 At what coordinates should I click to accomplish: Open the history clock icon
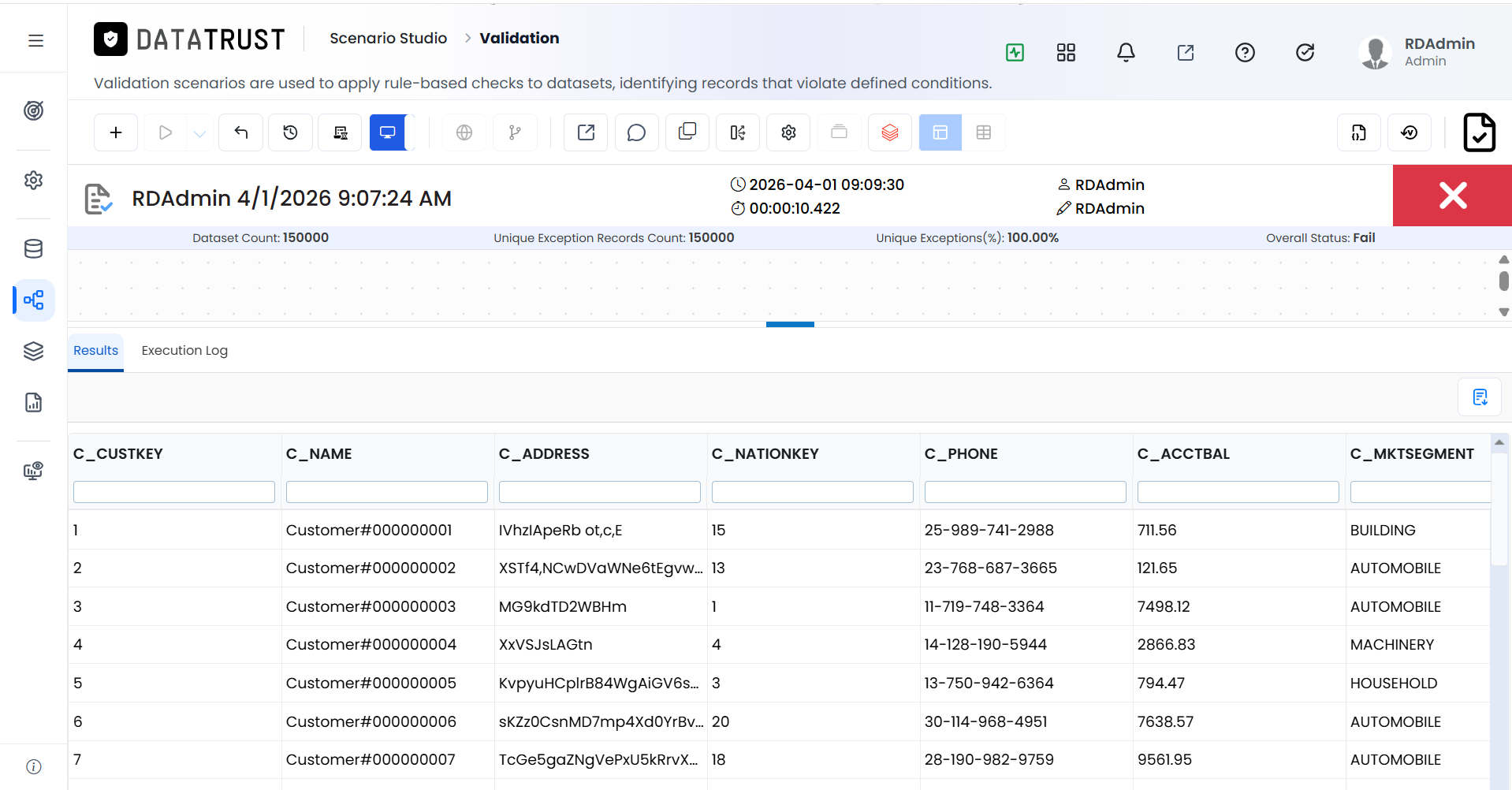pyautogui.click(x=290, y=132)
